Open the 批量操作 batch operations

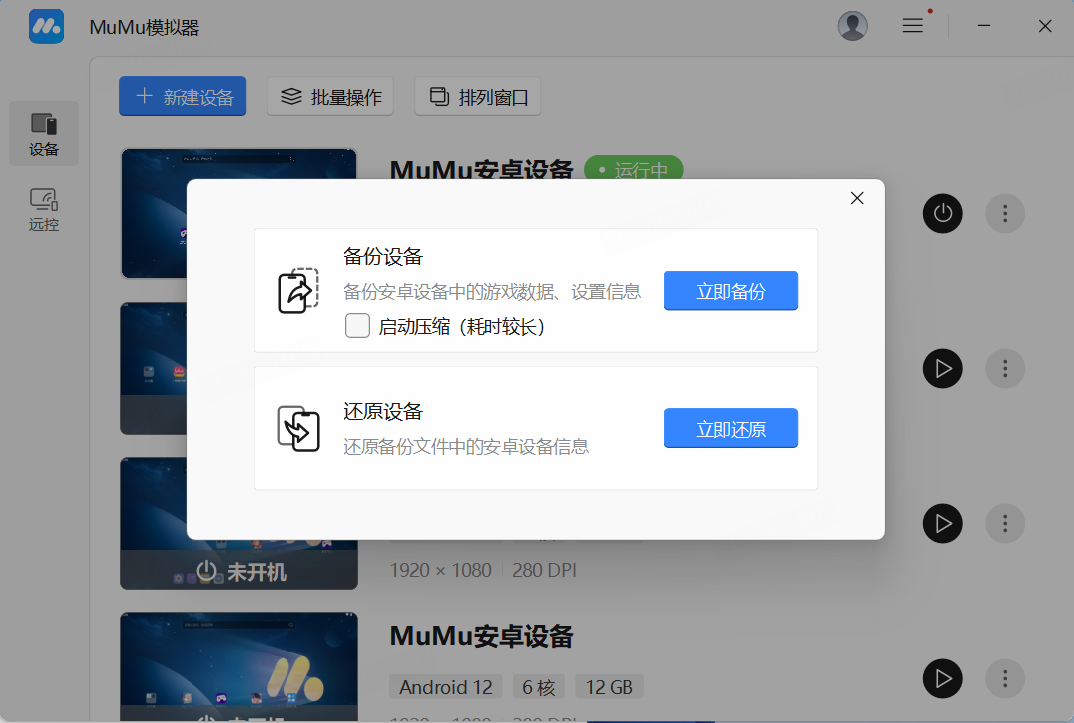click(x=331, y=97)
